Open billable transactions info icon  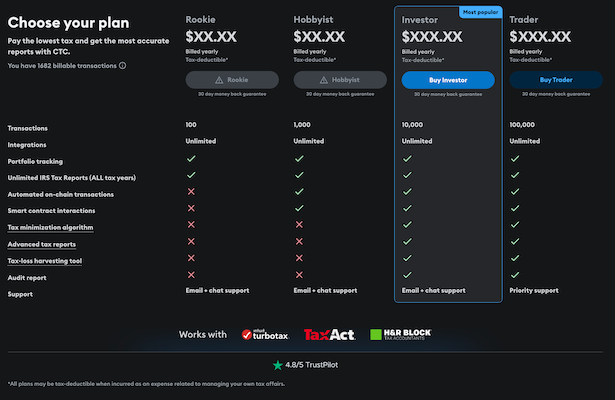[123, 65]
